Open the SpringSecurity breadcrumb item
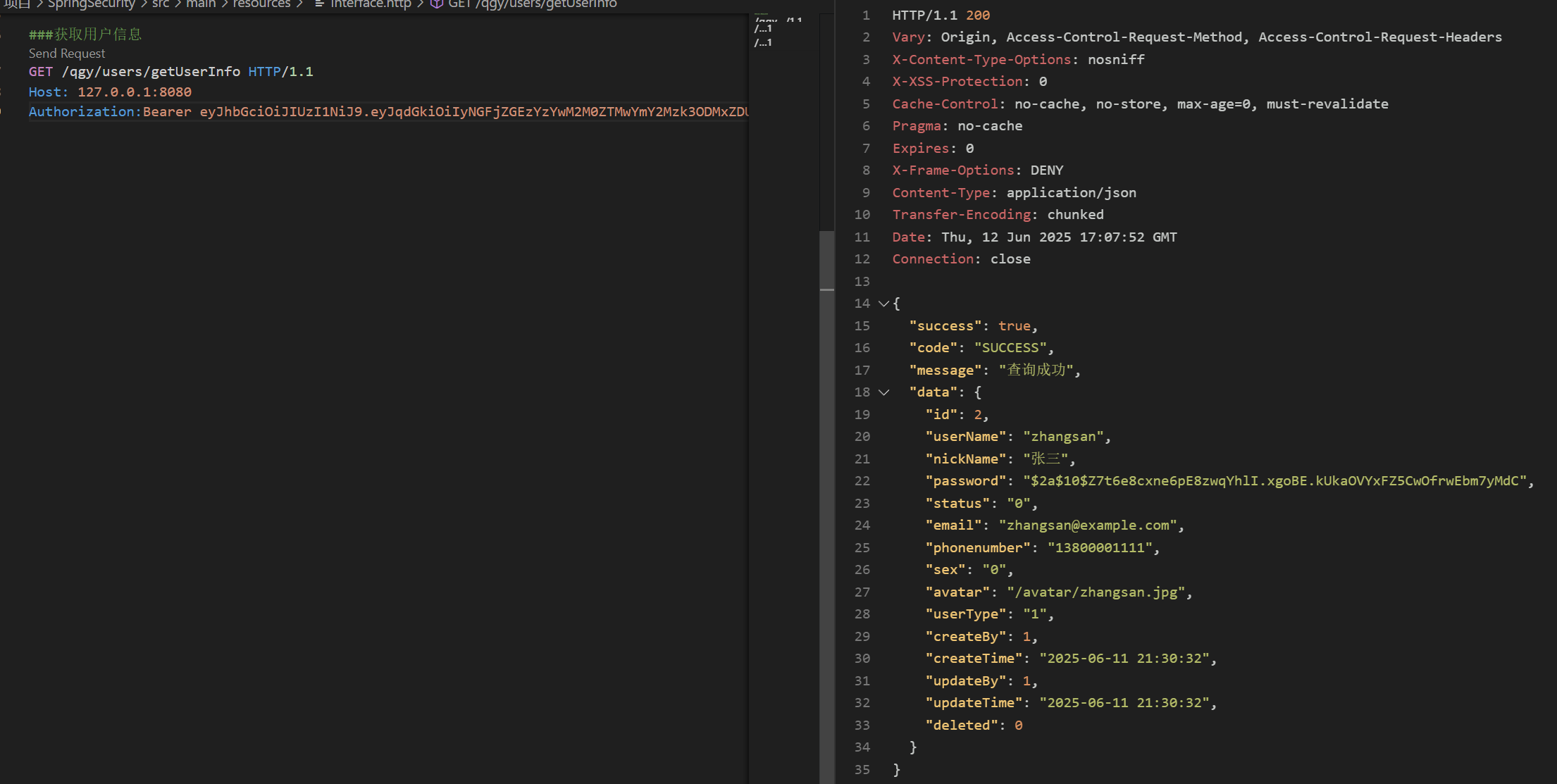The height and width of the screenshot is (784, 1557). pyautogui.click(x=92, y=4)
